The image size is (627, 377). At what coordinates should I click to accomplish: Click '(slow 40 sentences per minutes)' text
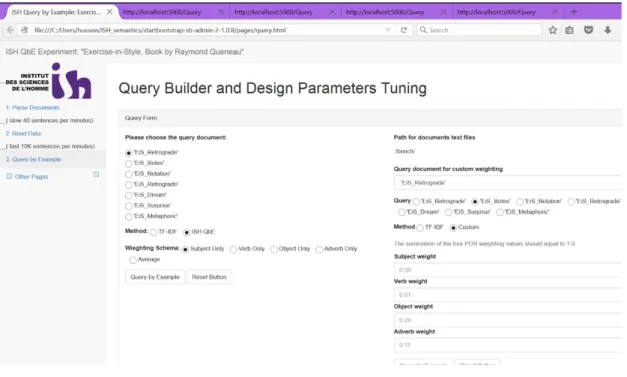pos(50,120)
